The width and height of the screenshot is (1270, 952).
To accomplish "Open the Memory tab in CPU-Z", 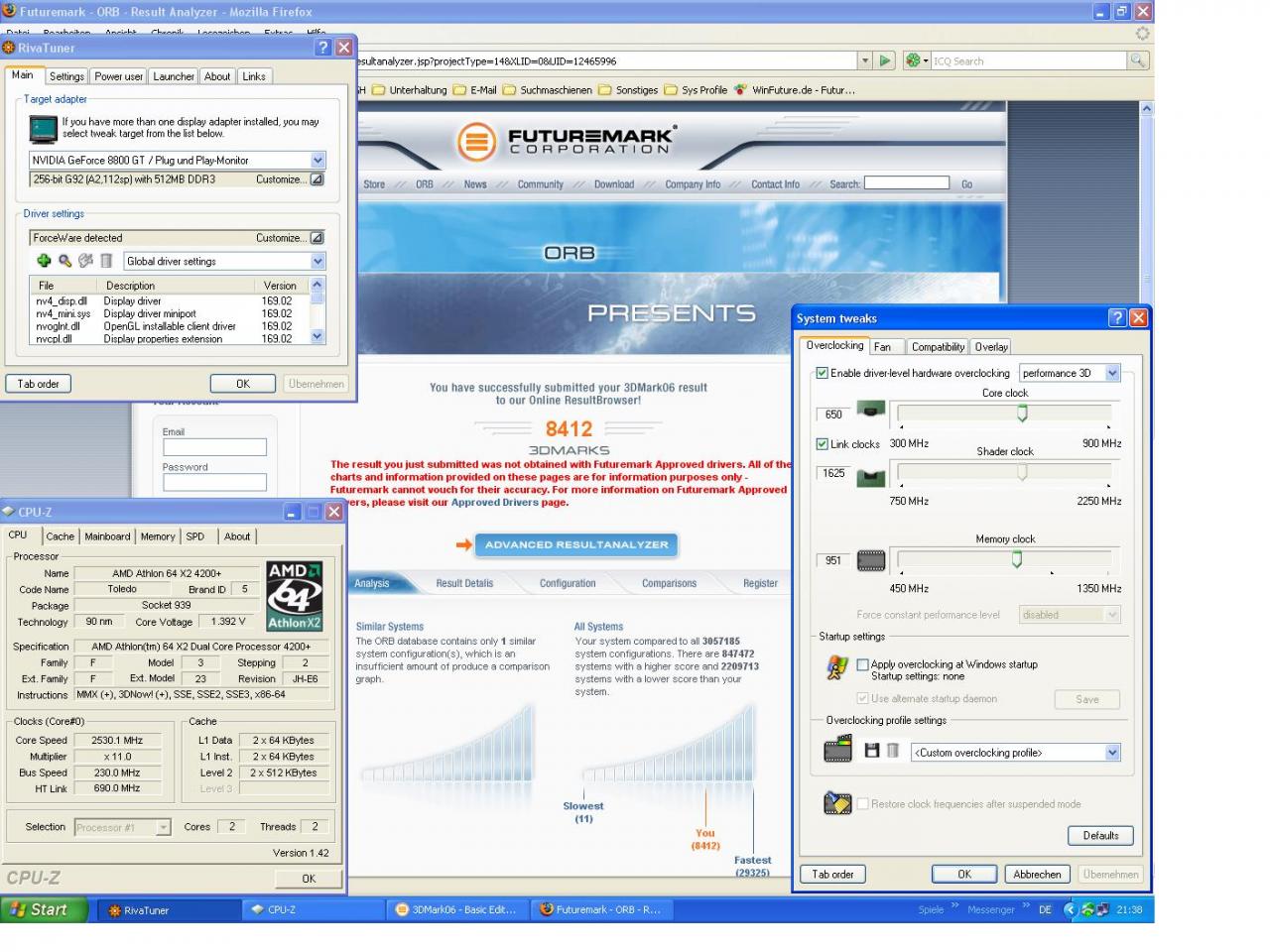I will click(158, 536).
